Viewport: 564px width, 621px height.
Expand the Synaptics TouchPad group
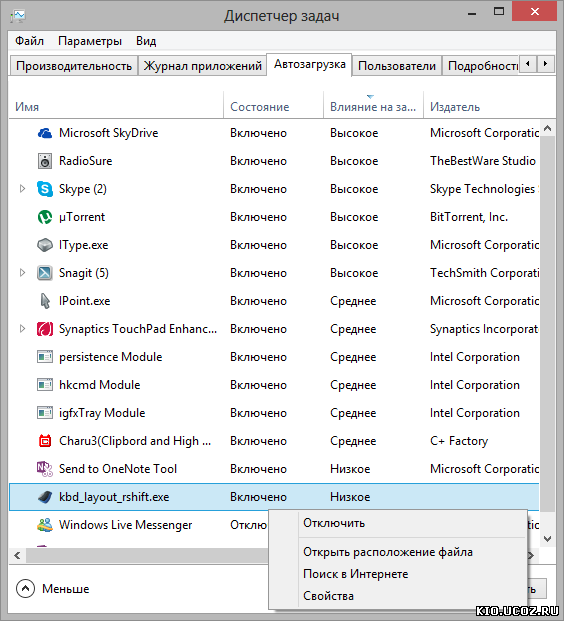pos(23,329)
